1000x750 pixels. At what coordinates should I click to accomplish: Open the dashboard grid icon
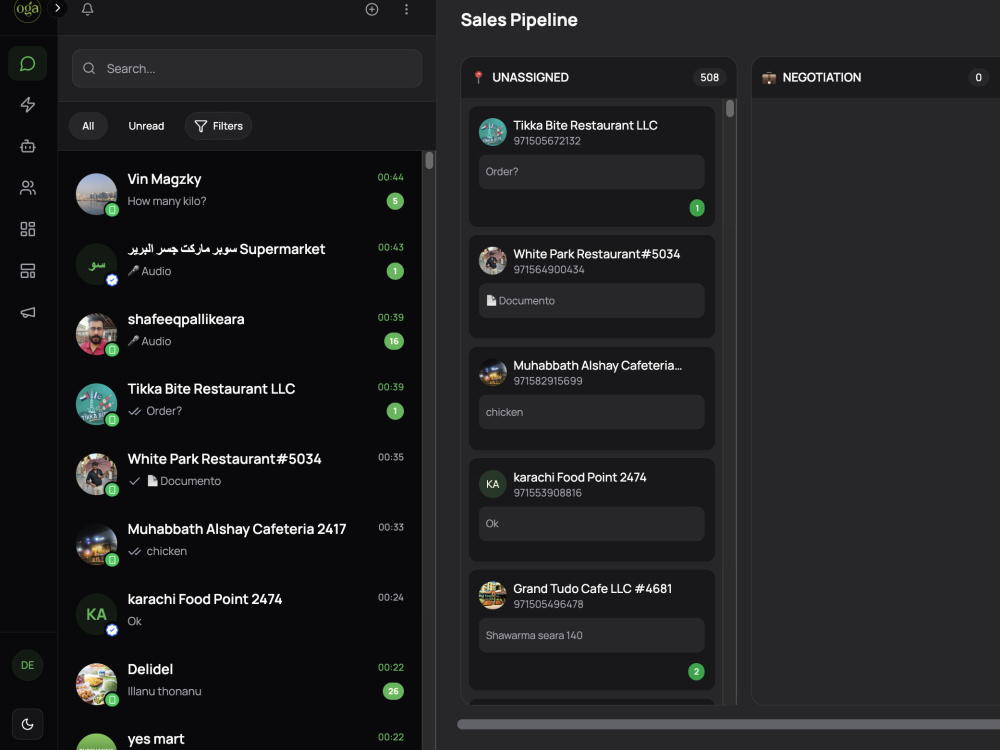coord(27,229)
